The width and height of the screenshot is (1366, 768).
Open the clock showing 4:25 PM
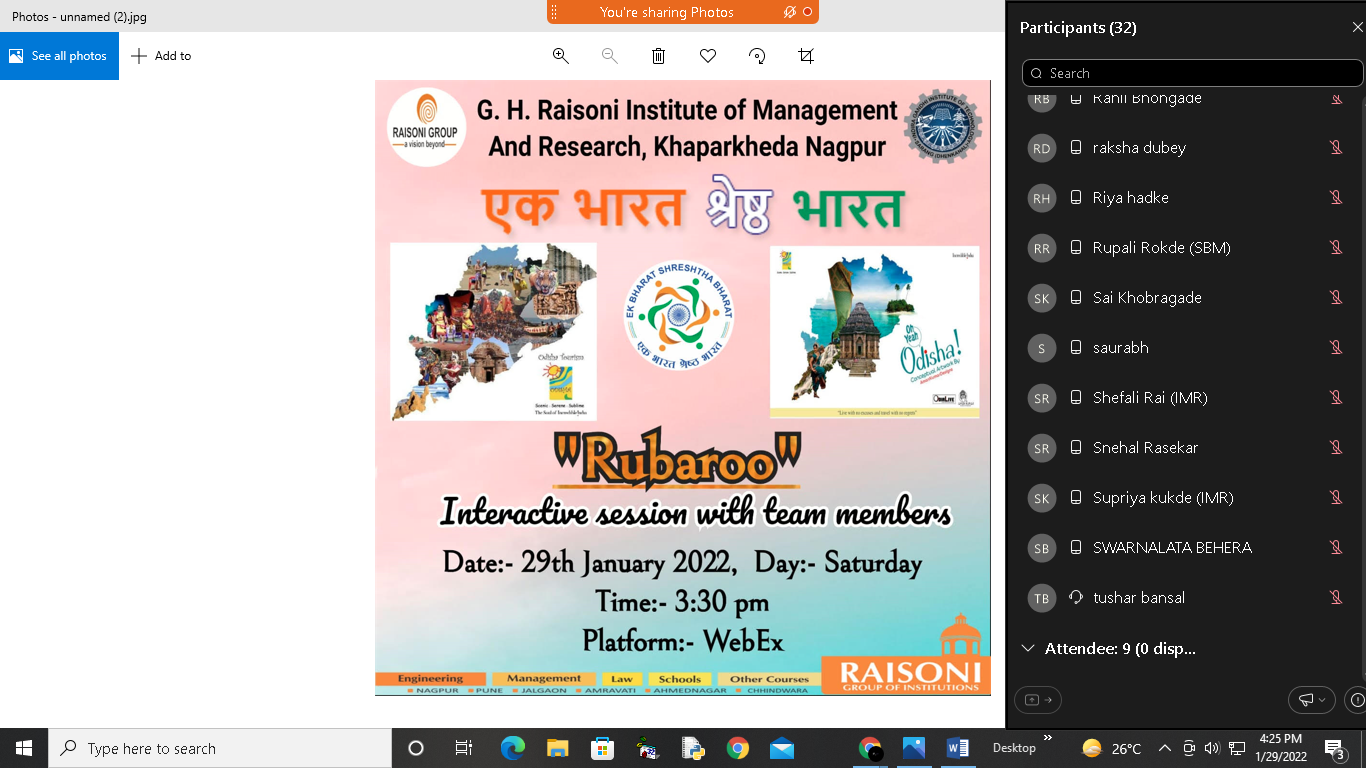[x=1281, y=748]
